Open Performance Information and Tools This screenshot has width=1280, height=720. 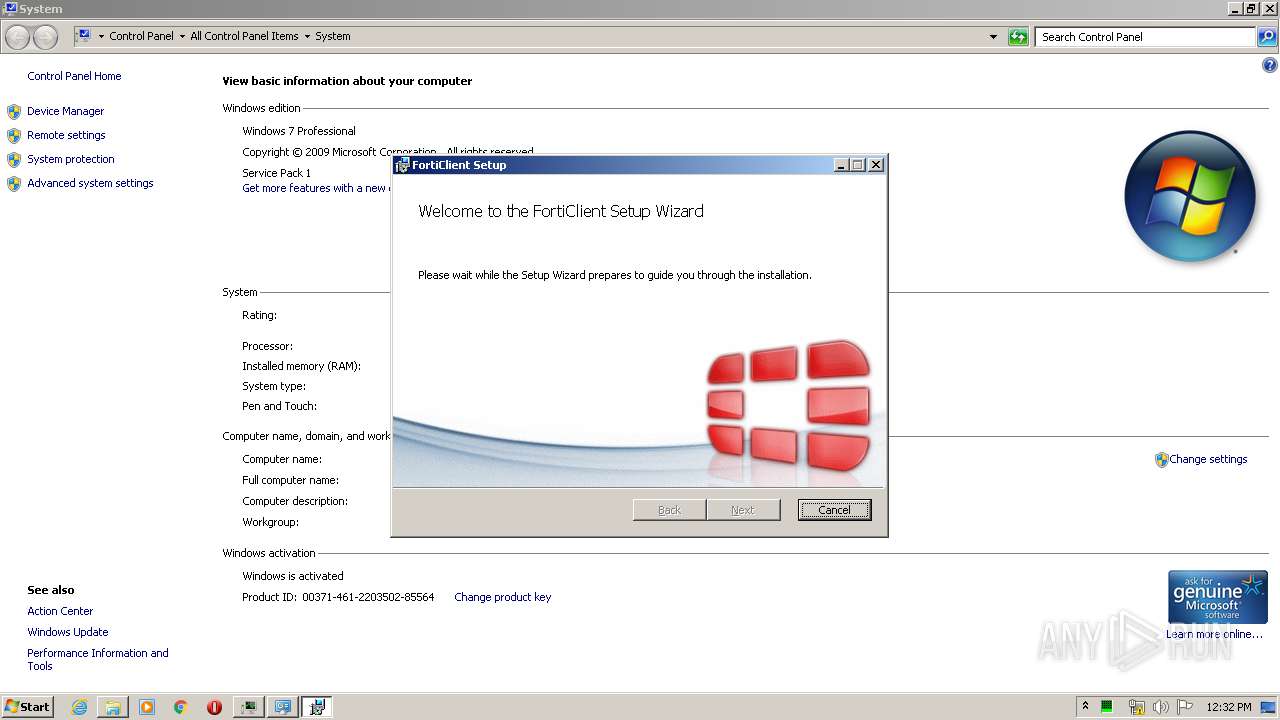(x=97, y=659)
